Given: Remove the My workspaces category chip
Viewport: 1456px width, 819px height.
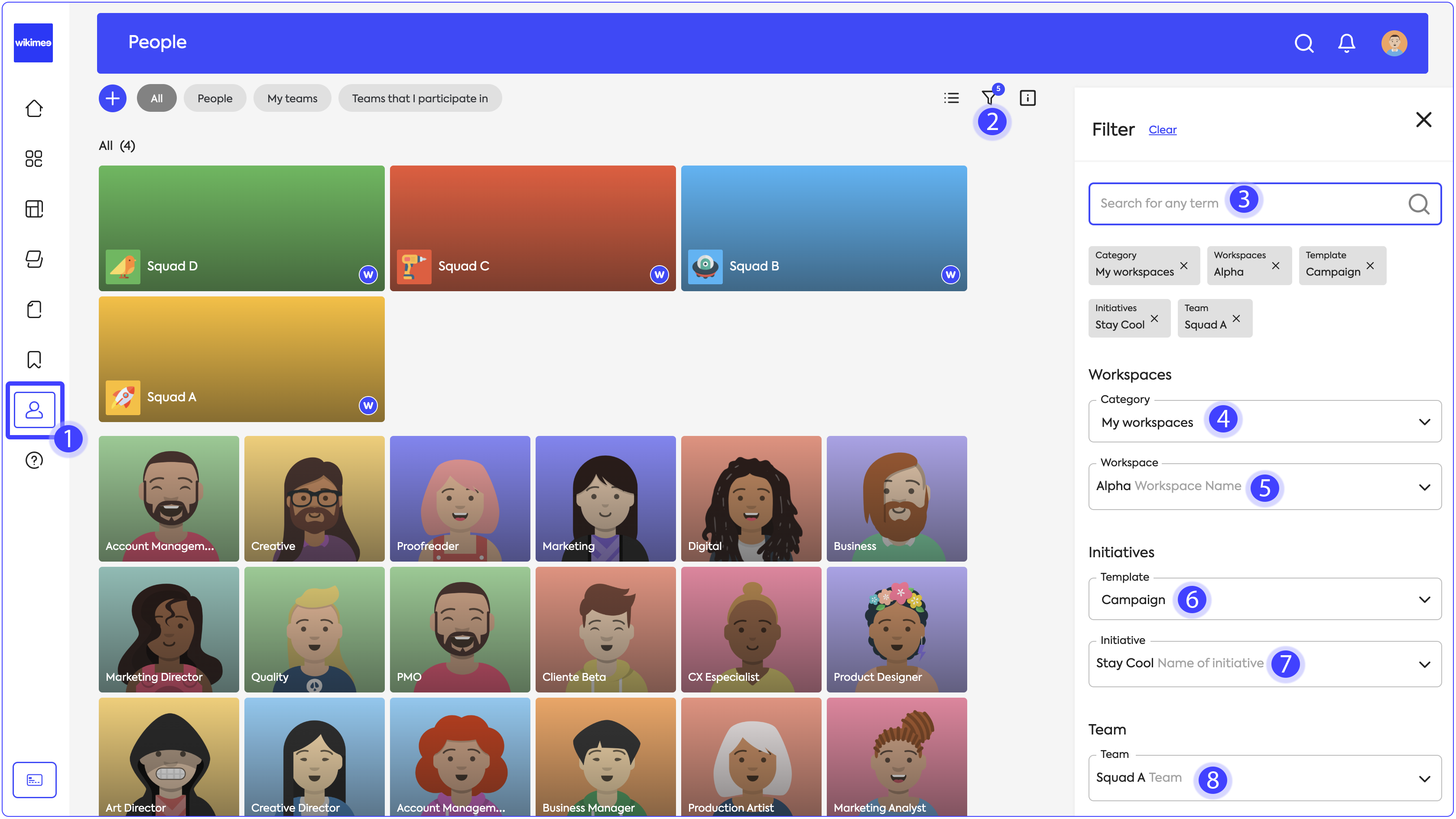Looking at the screenshot, I should [x=1183, y=266].
